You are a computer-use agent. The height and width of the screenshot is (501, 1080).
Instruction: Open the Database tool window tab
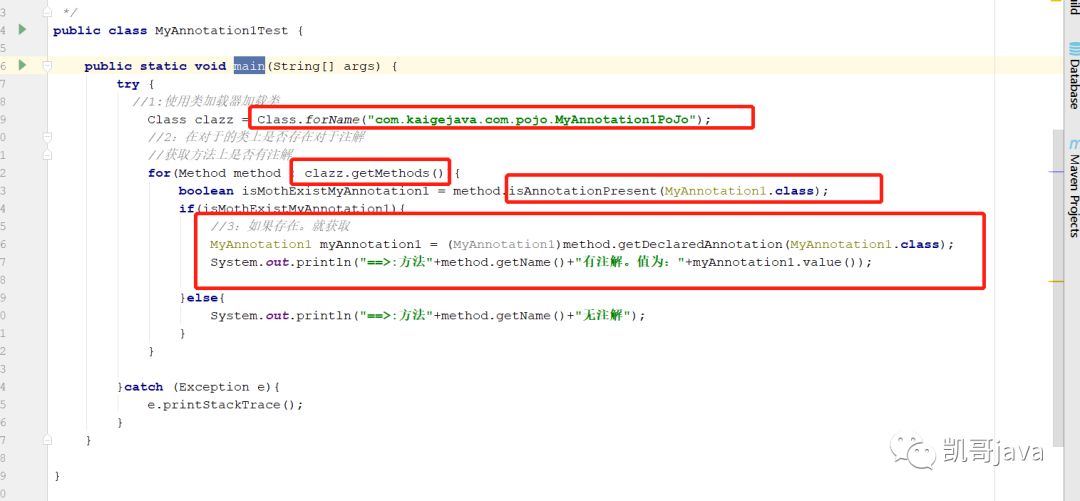tap(1073, 76)
